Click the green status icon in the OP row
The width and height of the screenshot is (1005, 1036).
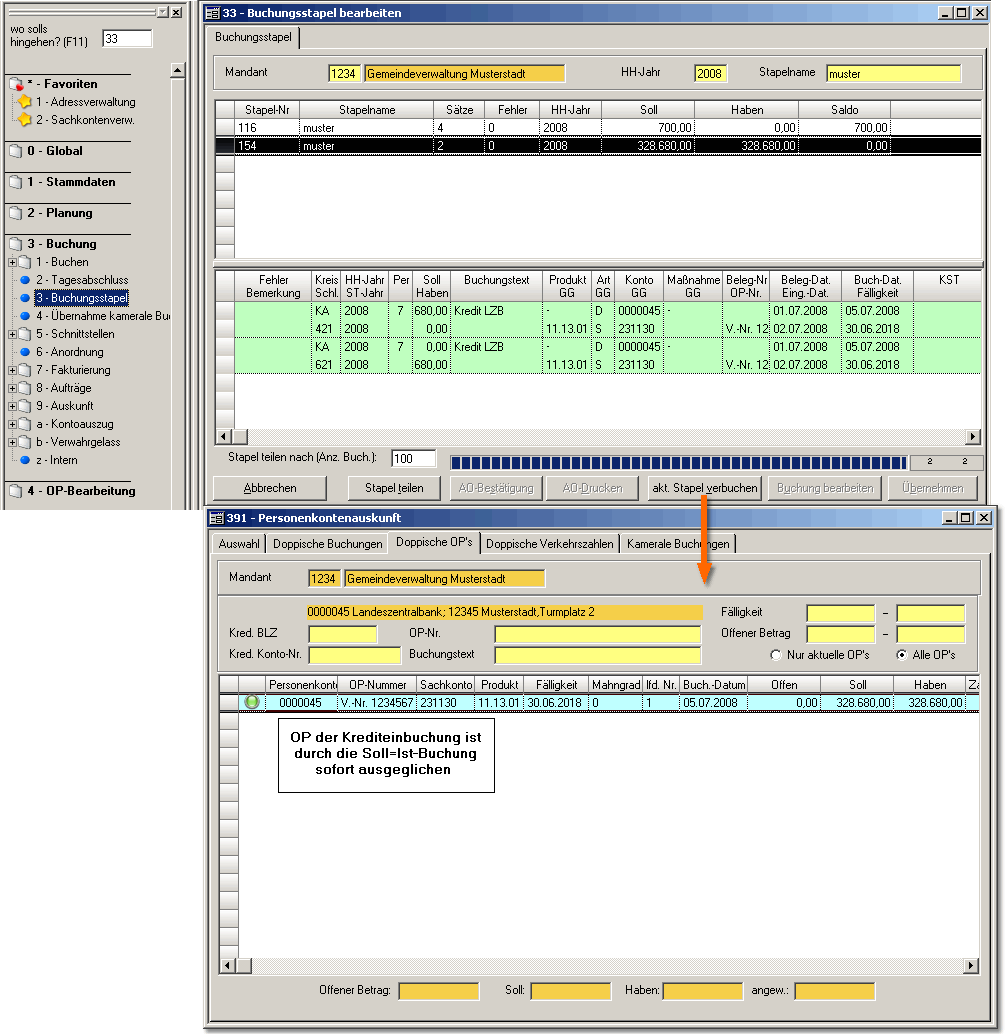coord(252,702)
